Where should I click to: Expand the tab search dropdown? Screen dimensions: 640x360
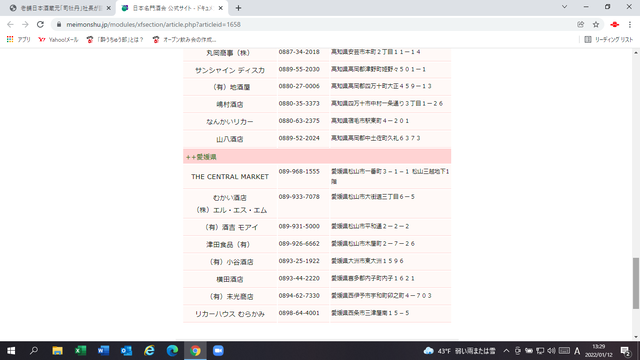(x=564, y=7)
